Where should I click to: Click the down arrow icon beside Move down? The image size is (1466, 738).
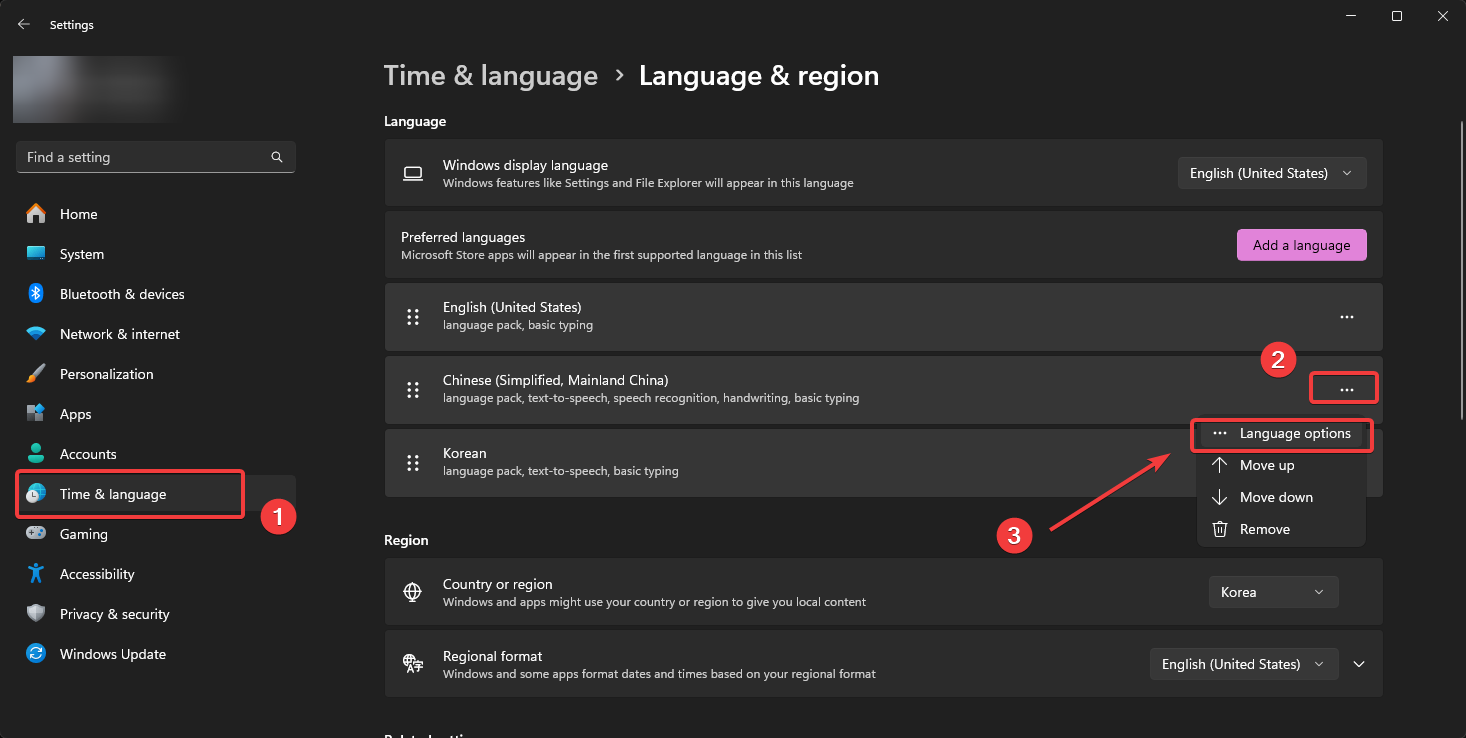(x=1220, y=497)
